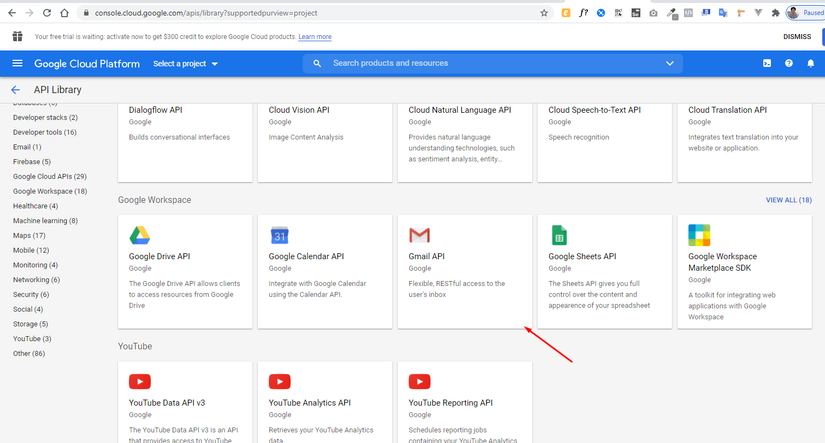Open Dialogflow API card
Viewport: 825px width, 443px height.
185,143
